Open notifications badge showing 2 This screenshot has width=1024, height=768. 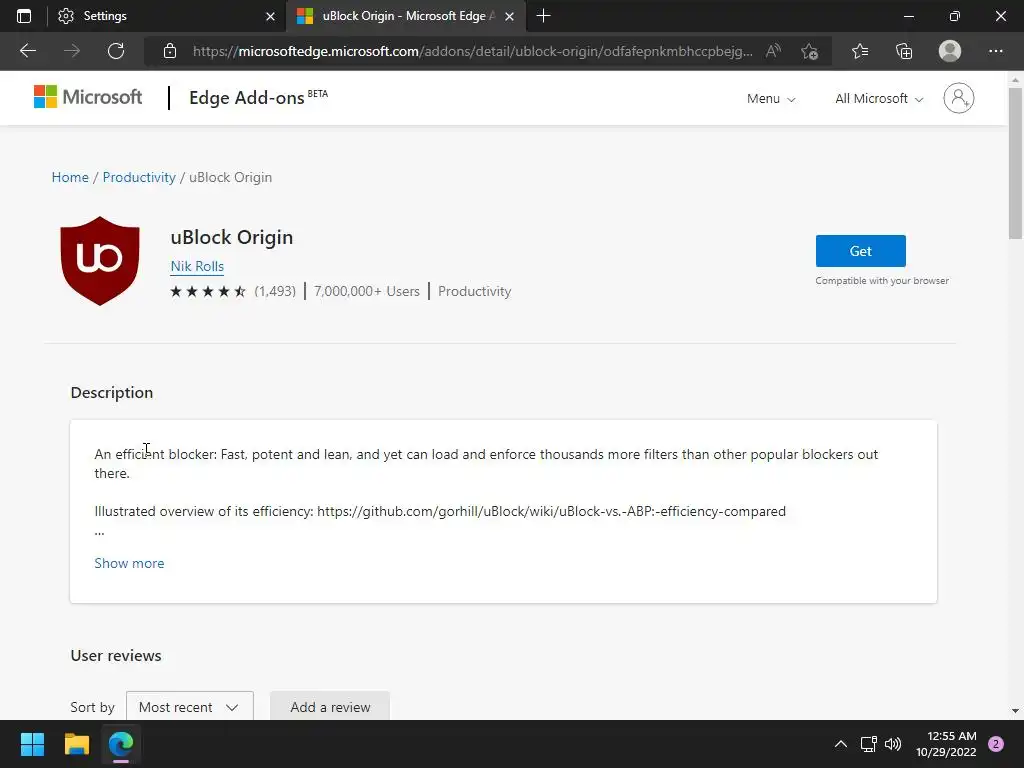click(996, 744)
